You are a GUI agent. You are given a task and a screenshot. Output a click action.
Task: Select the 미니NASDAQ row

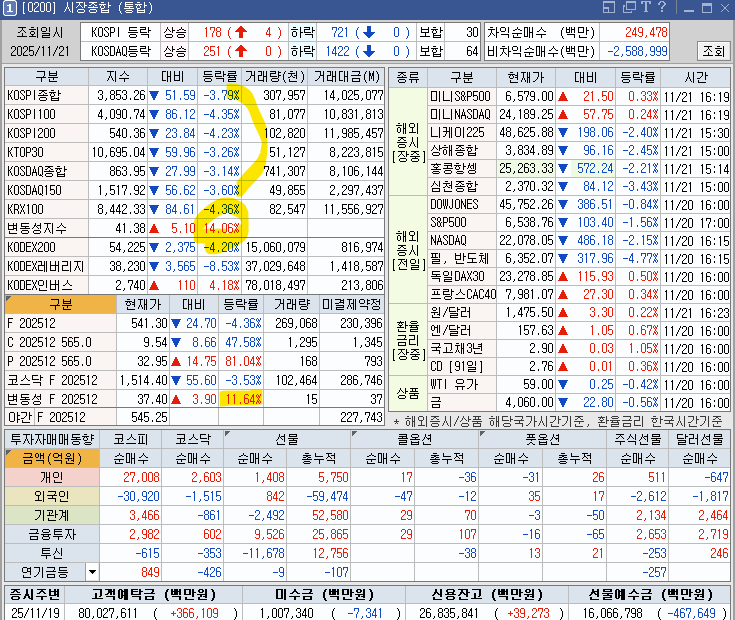point(579,114)
